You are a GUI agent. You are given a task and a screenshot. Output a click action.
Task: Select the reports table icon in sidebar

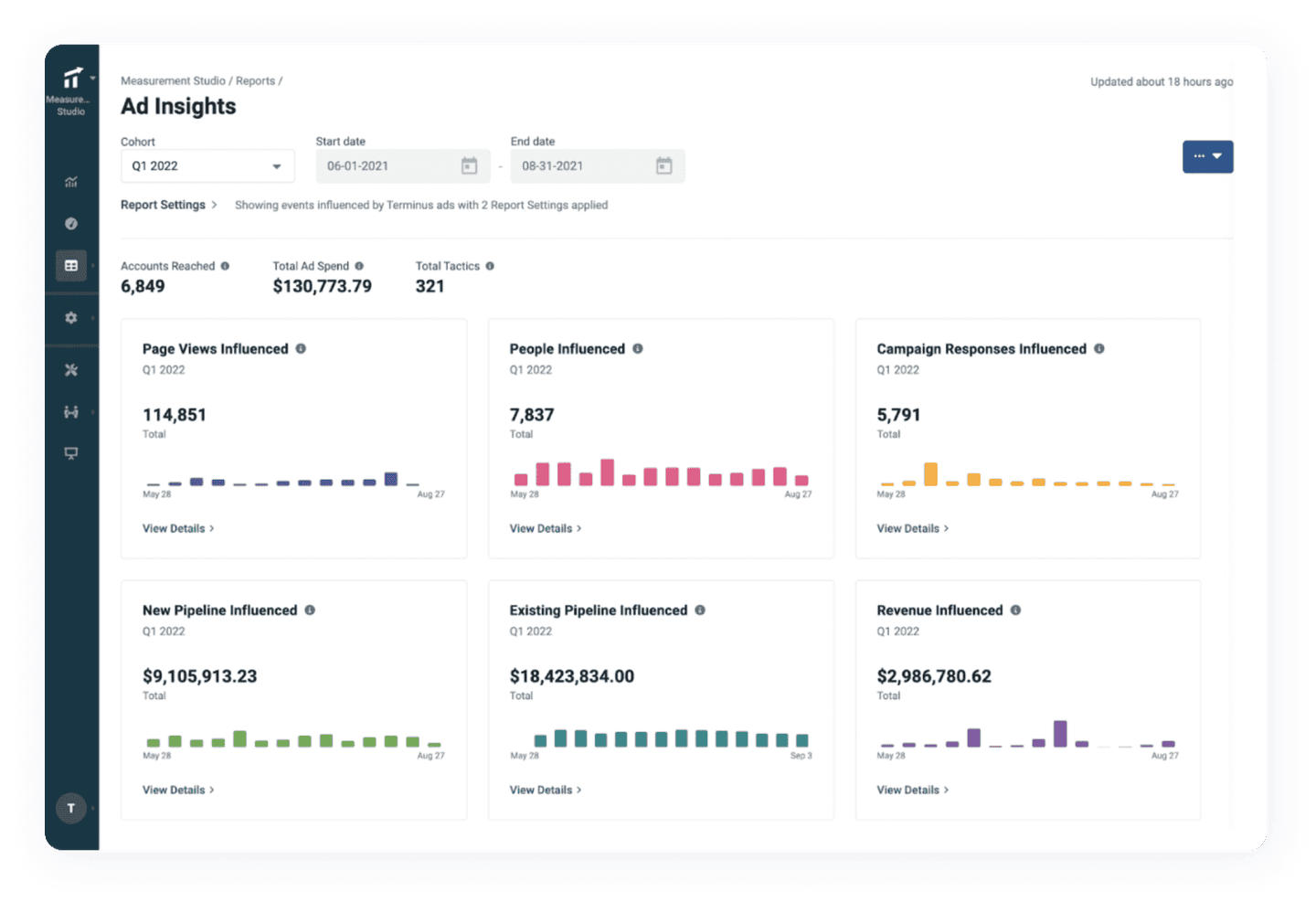[x=71, y=266]
